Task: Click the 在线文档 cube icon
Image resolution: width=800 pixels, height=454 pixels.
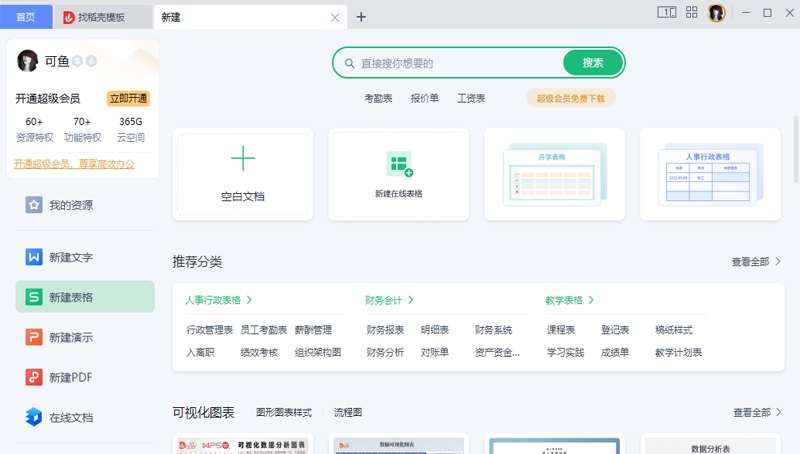Action: tap(34, 417)
